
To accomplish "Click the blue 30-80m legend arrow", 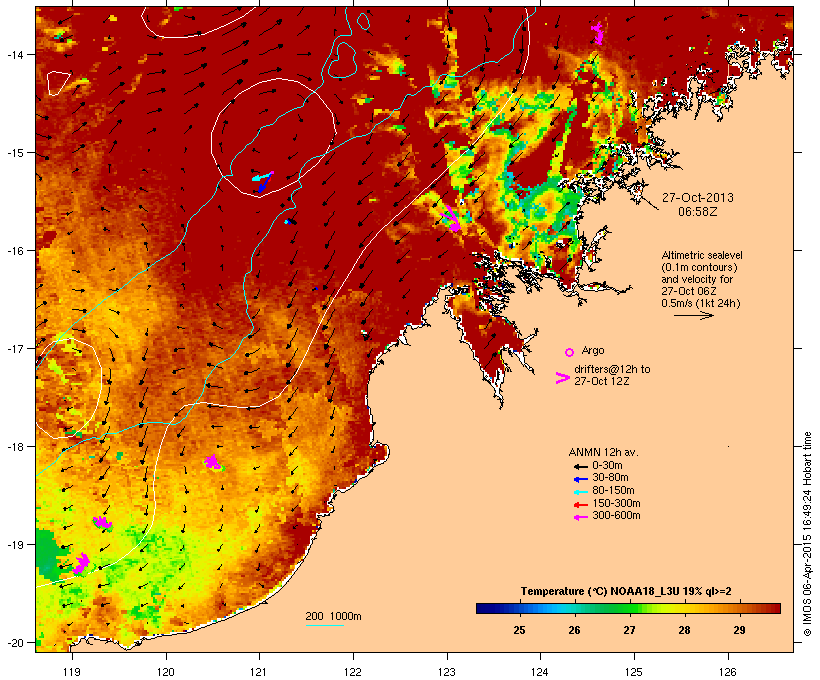I will click(580, 479).
